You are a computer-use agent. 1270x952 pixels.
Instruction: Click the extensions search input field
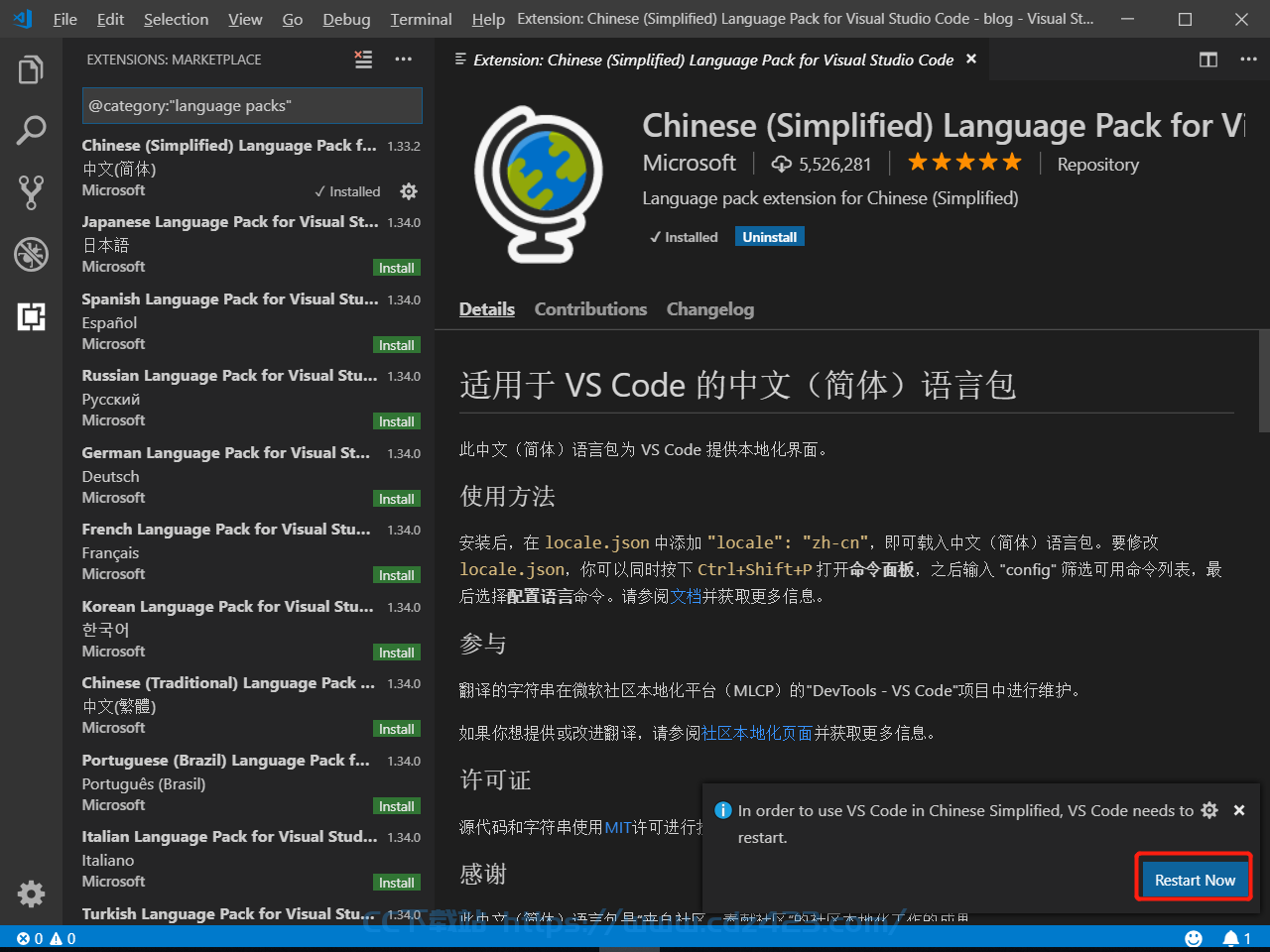click(252, 106)
